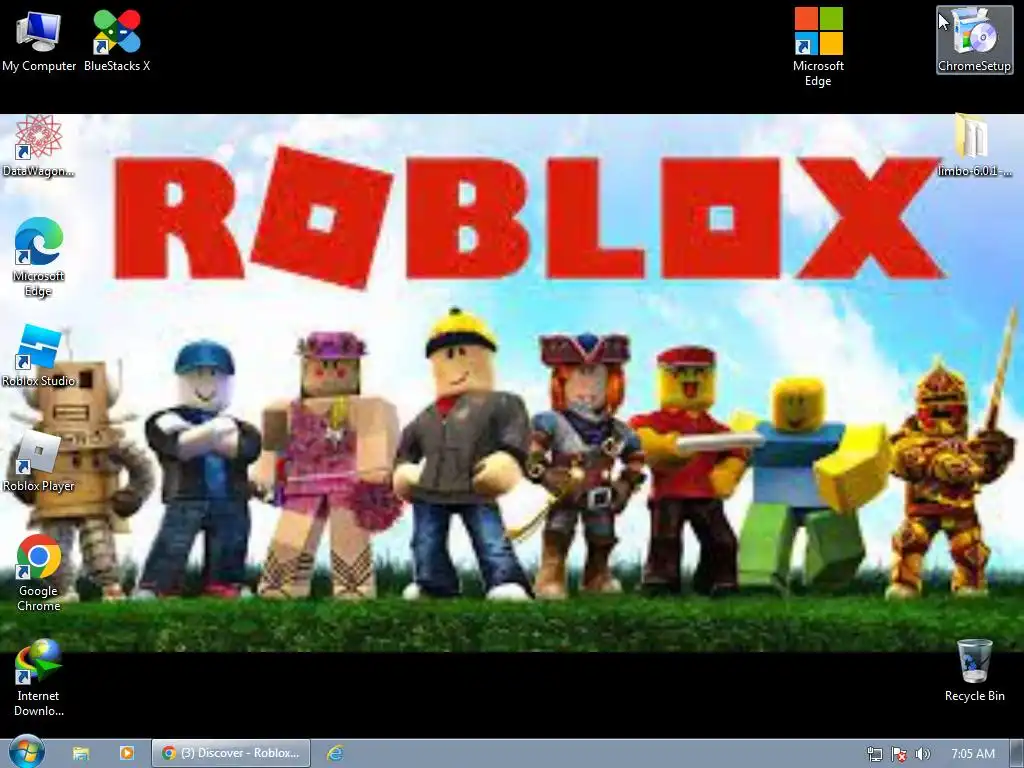Click the Show Desktop strip beside the clock
1024x768 pixels.
click(x=1016, y=754)
